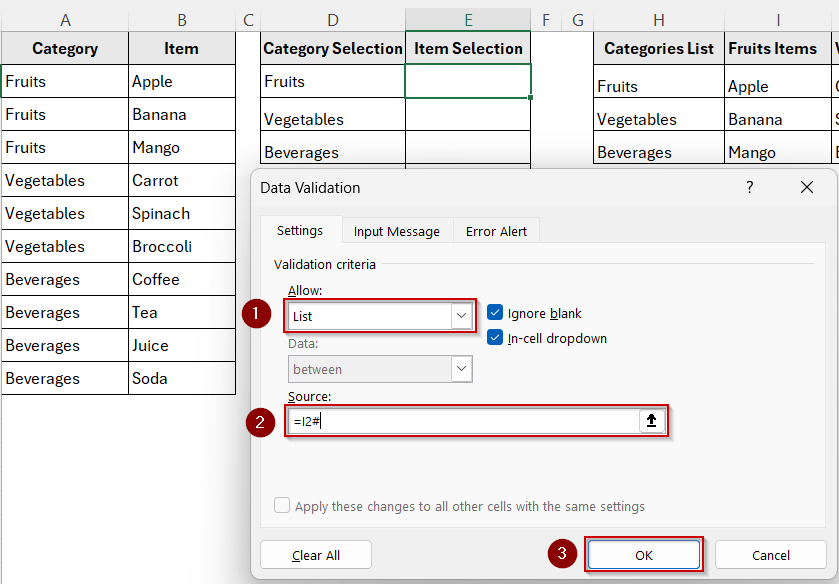Viewport: 839px width, 584px height.
Task: Select column B header
Action: [x=182, y=20]
